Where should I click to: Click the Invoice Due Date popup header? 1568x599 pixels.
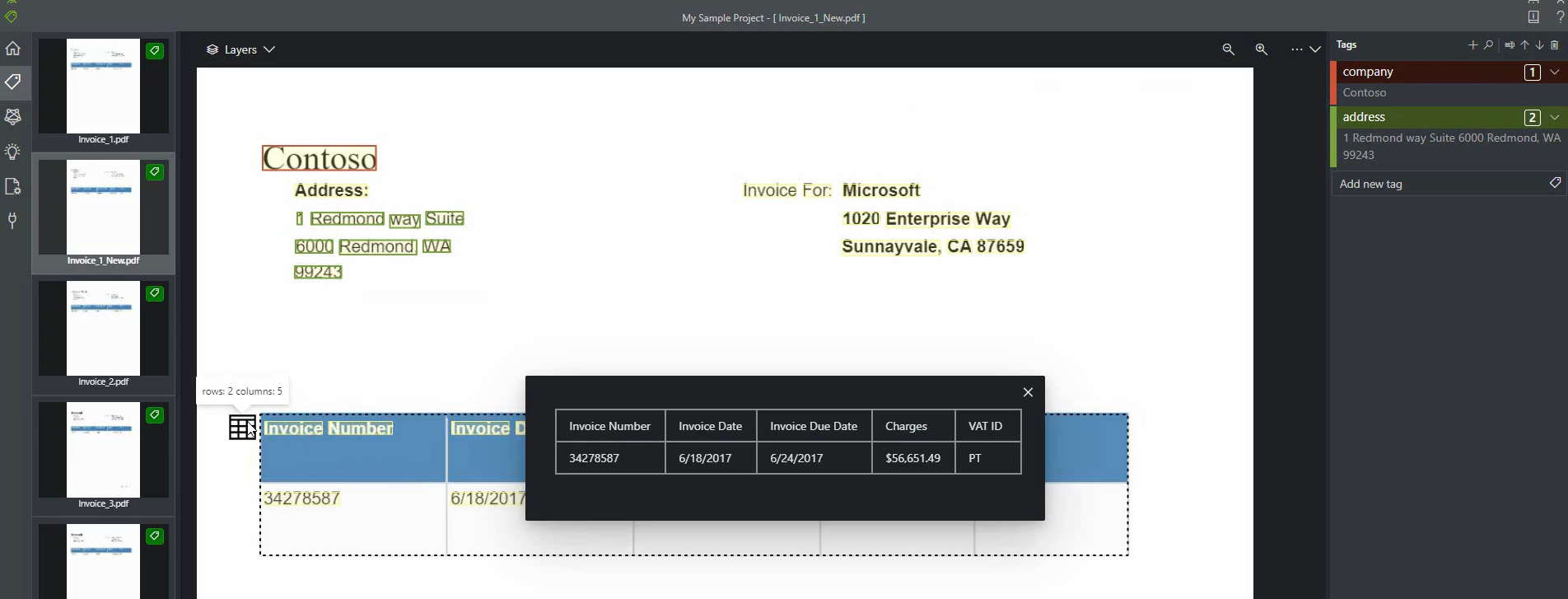pos(814,426)
